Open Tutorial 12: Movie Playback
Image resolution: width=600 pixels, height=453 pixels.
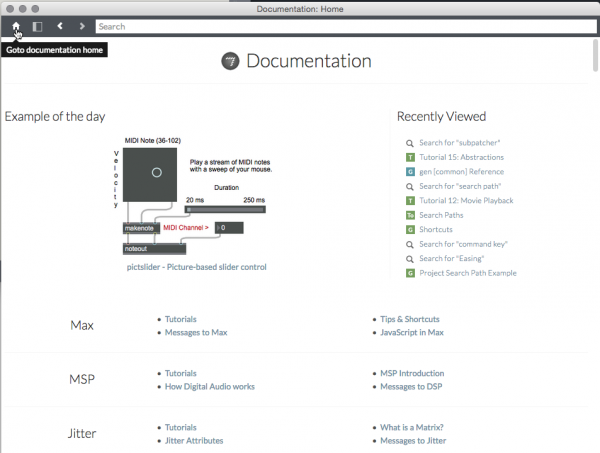(x=466, y=200)
